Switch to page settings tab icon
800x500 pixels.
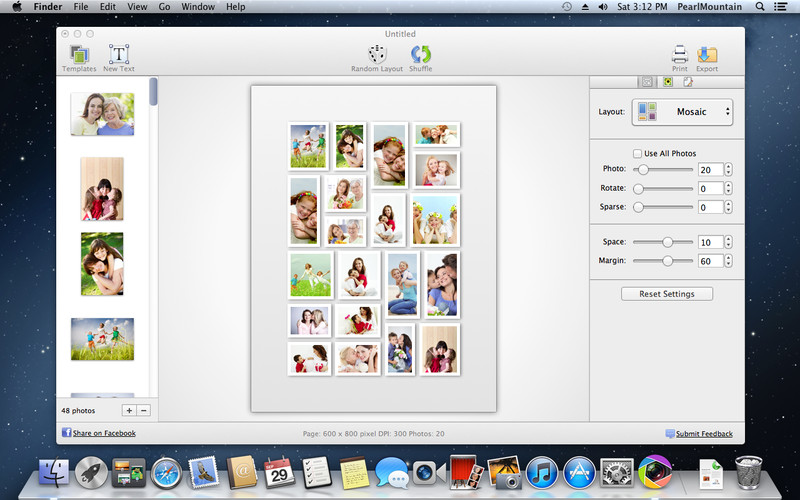(x=688, y=82)
